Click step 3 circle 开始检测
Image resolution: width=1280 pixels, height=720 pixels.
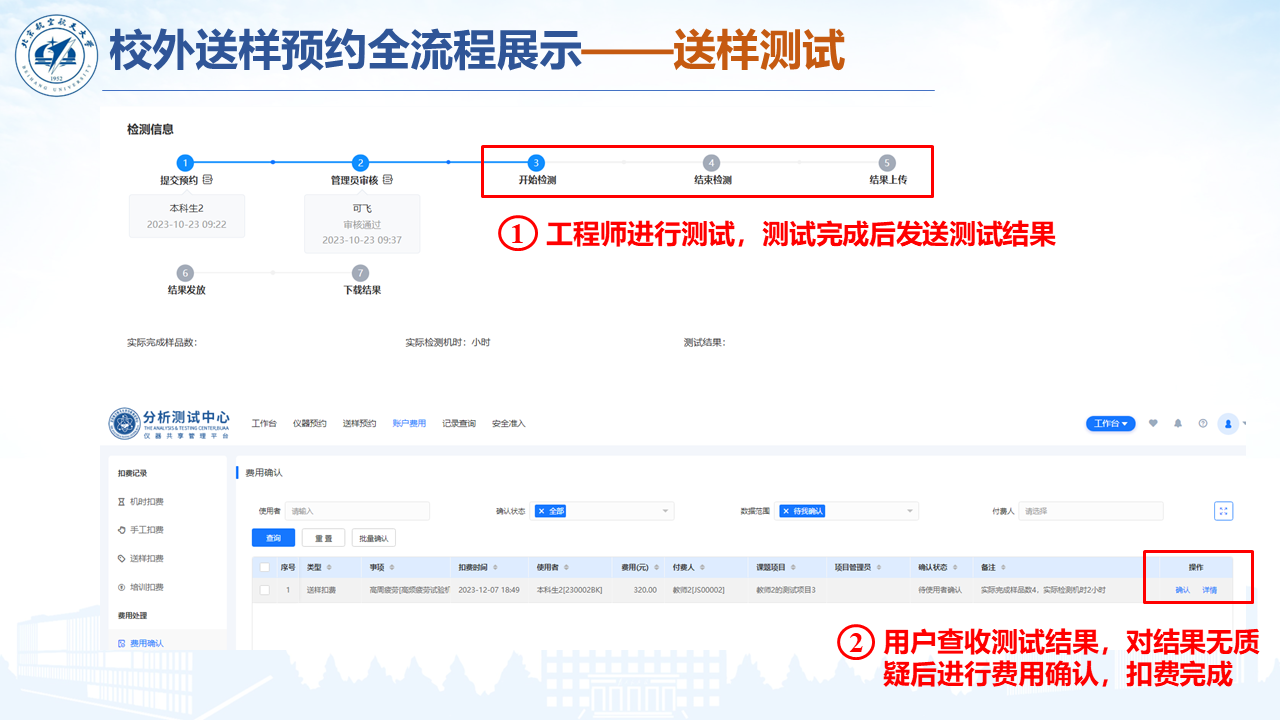pos(536,163)
